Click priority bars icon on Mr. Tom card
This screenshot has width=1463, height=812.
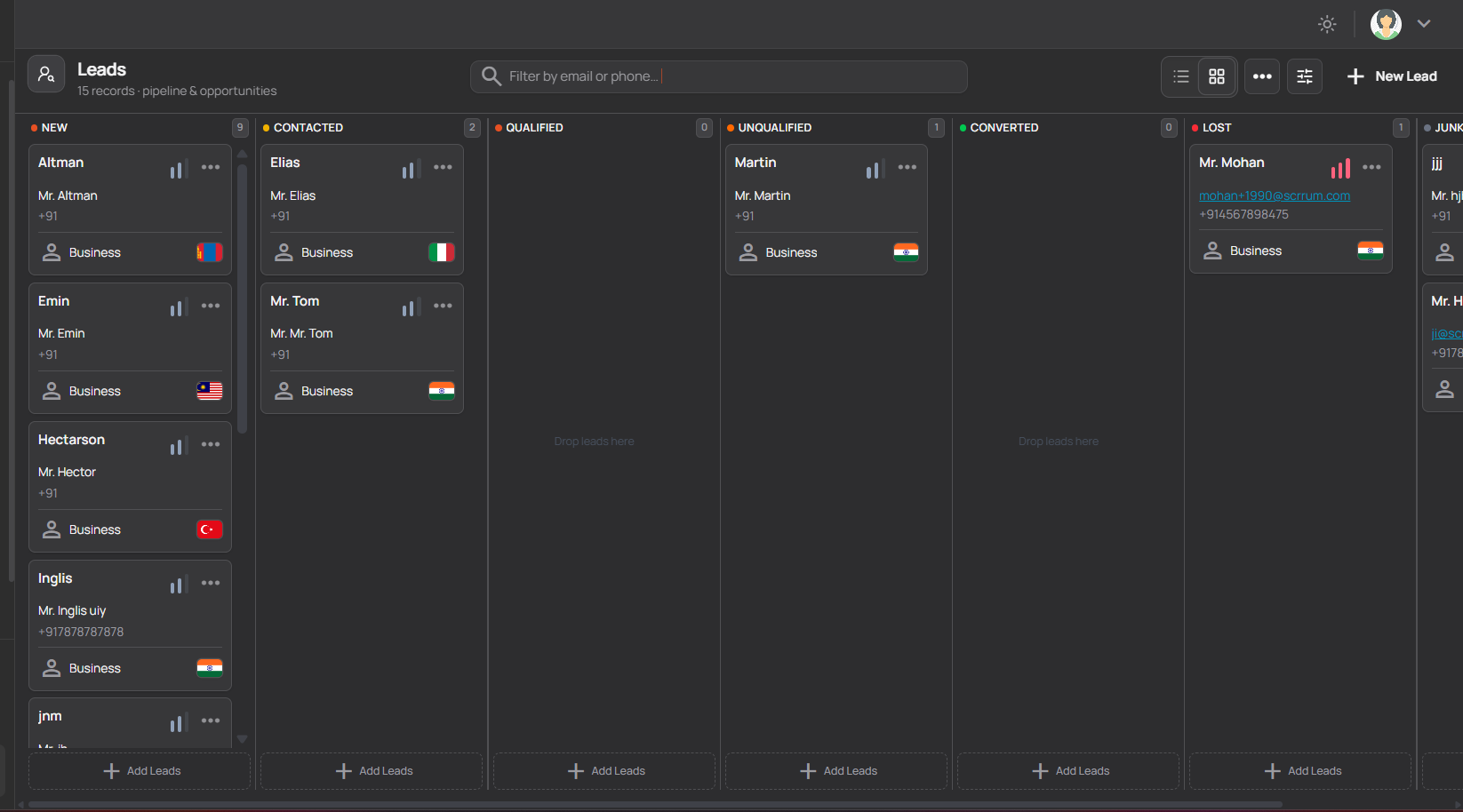(411, 307)
